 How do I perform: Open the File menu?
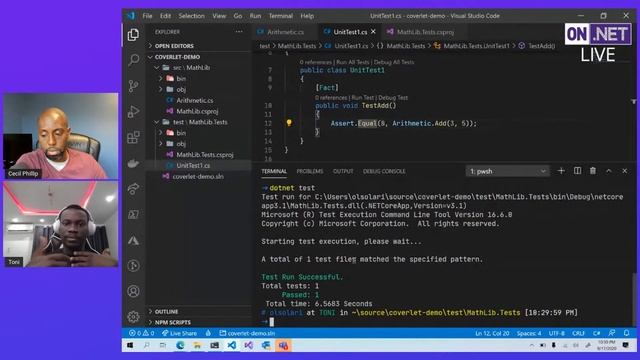(x=147, y=16)
